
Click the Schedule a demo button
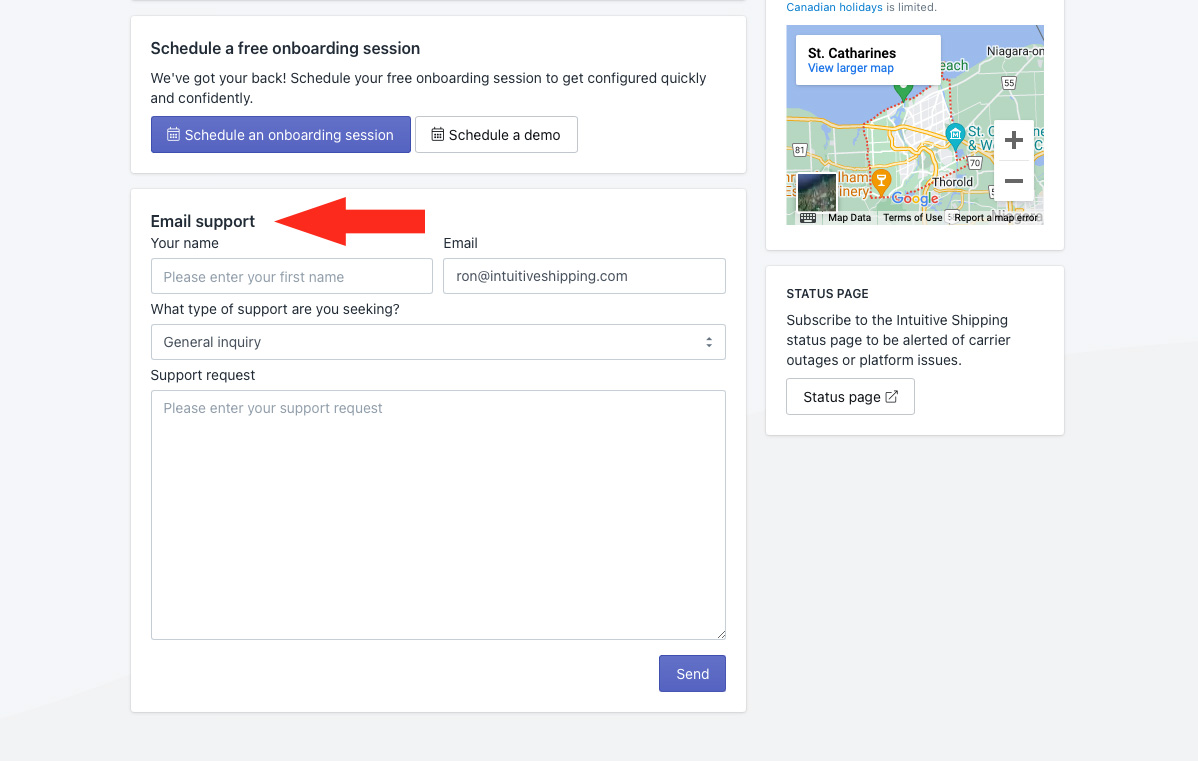click(x=496, y=135)
